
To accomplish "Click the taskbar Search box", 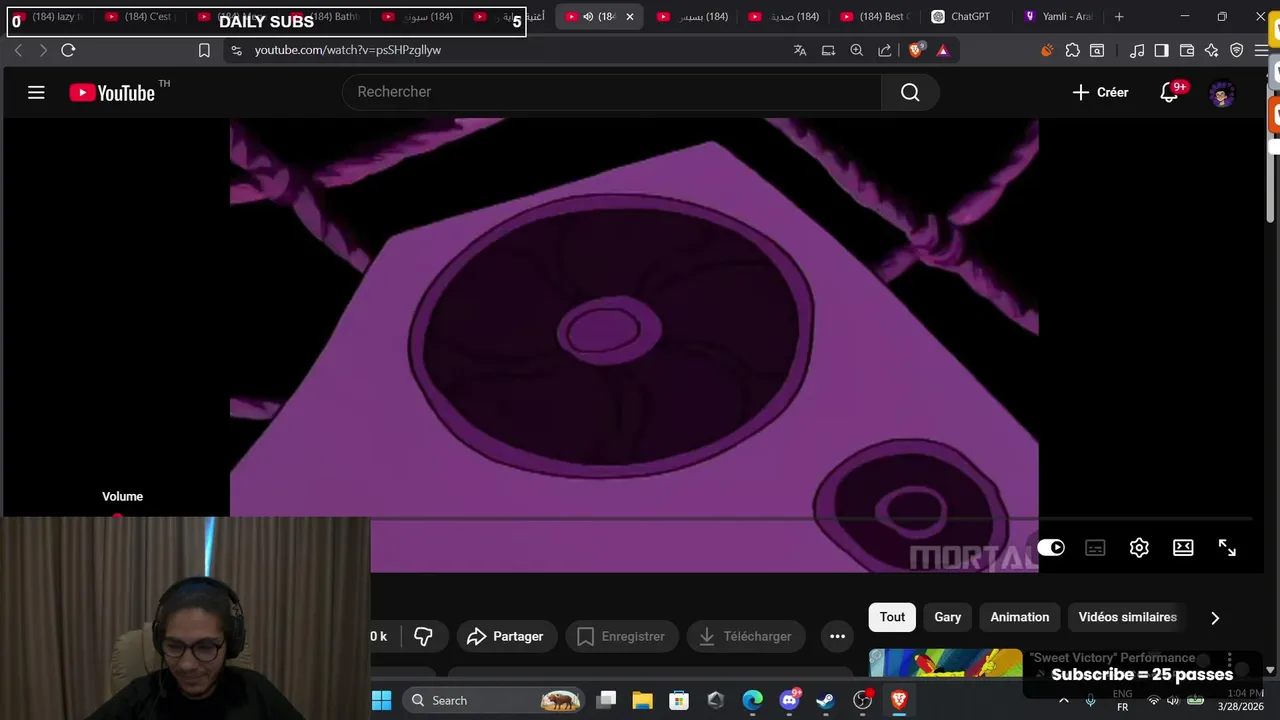I will 495,700.
